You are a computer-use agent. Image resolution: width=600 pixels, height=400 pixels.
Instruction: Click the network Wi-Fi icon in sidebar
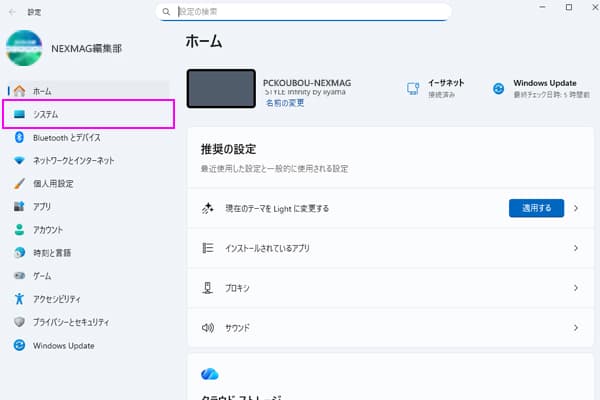[19, 160]
